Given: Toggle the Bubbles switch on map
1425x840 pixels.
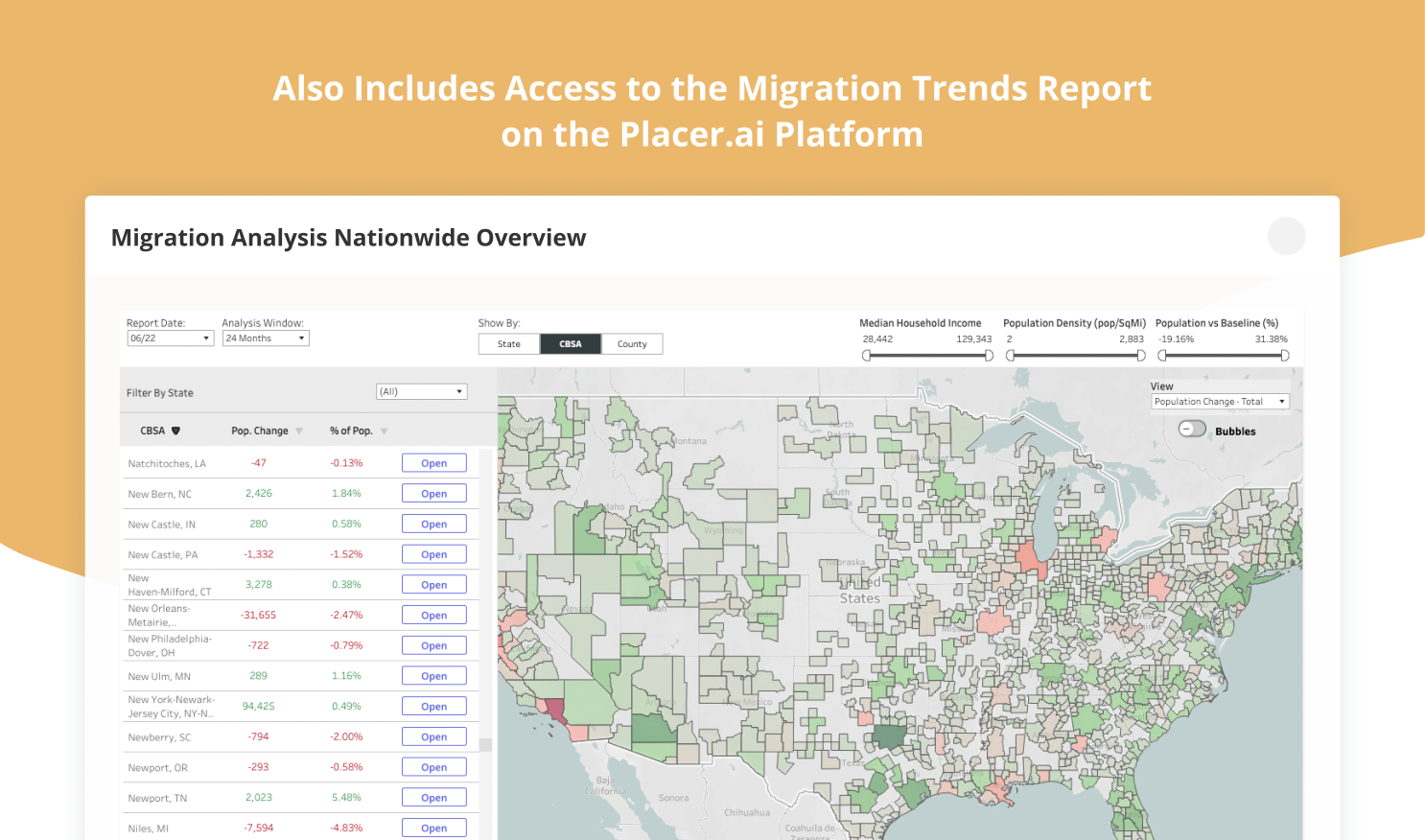Looking at the screenshot, I should coord(1192,429).
